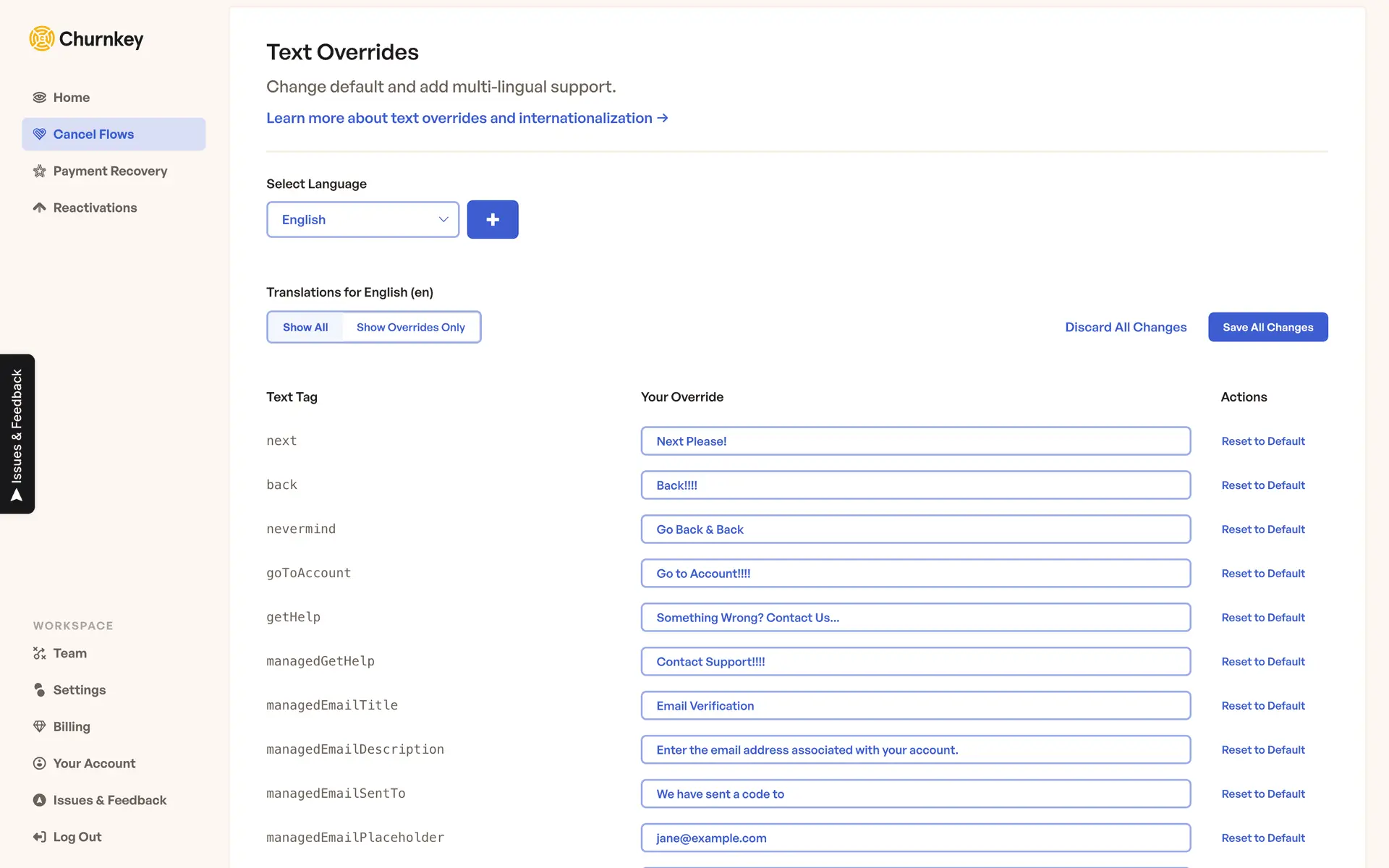
Task: Click the Log Out icon
Action: point(40,838)
